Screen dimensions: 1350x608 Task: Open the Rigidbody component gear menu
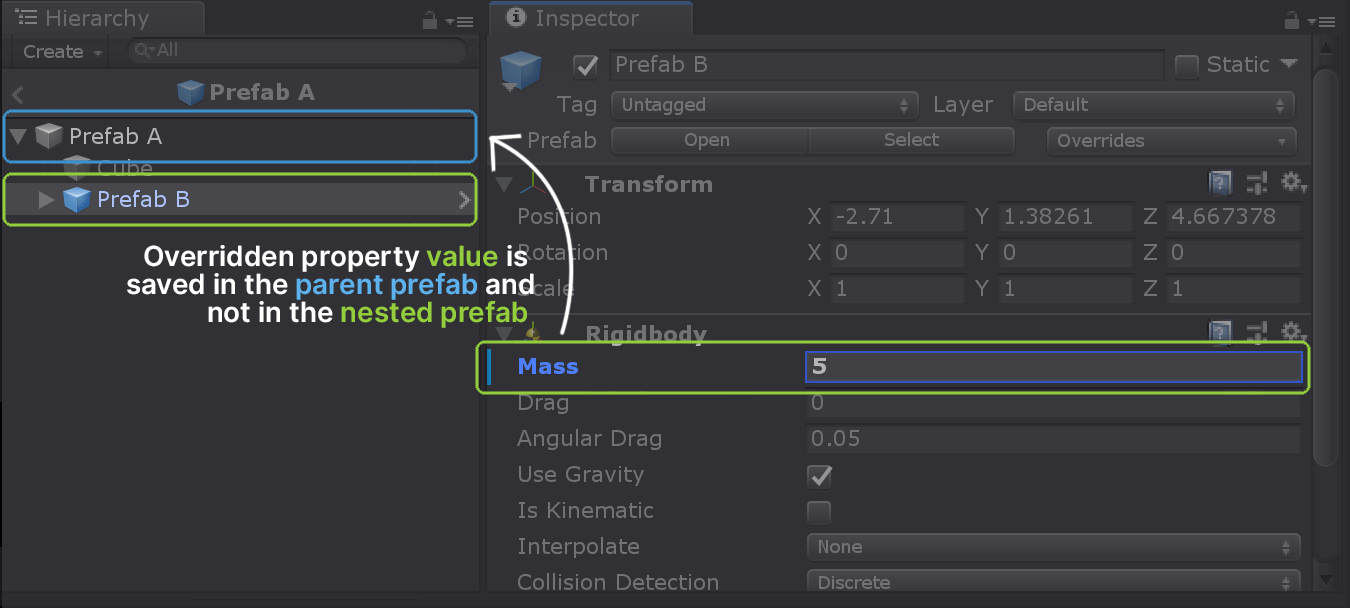click(1293, 332)
